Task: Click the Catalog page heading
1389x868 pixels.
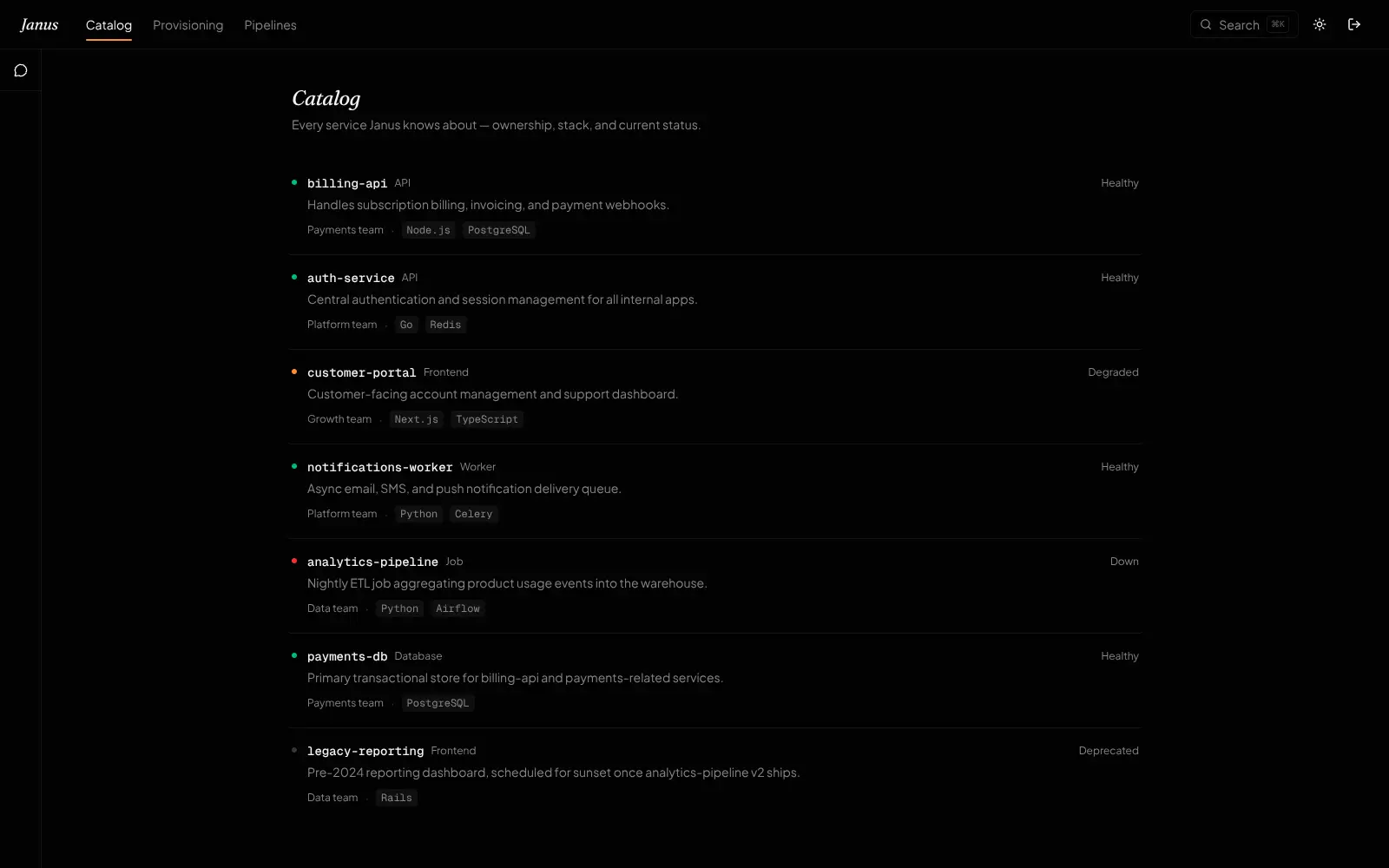Action: tap(326, 98)
